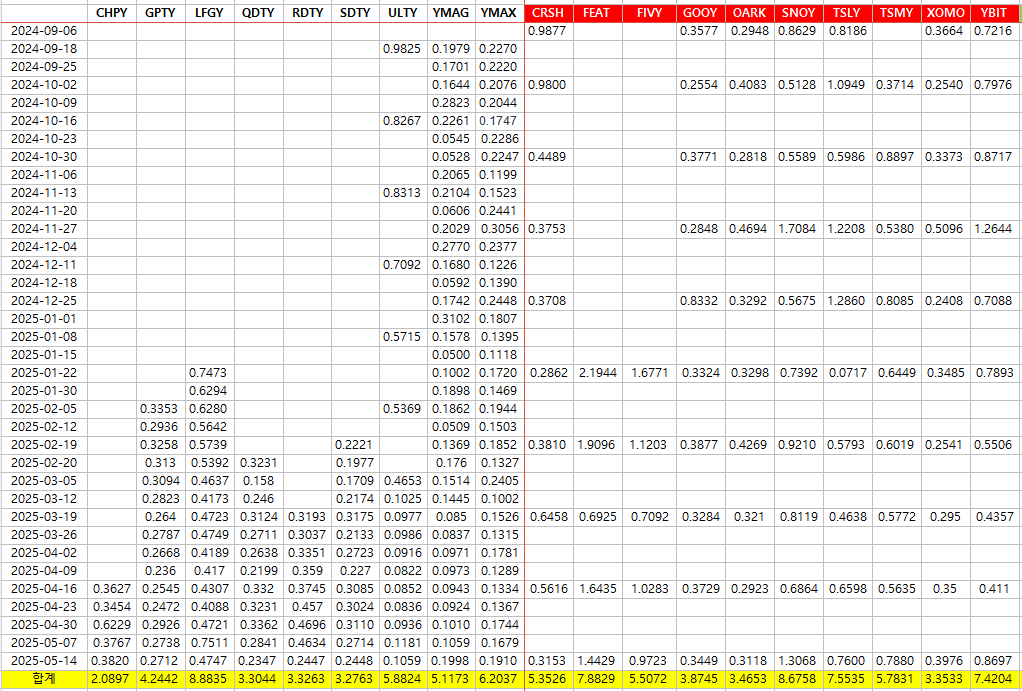Click TSMY value 0.8897

pyautogui.click(x=896, y=157)
